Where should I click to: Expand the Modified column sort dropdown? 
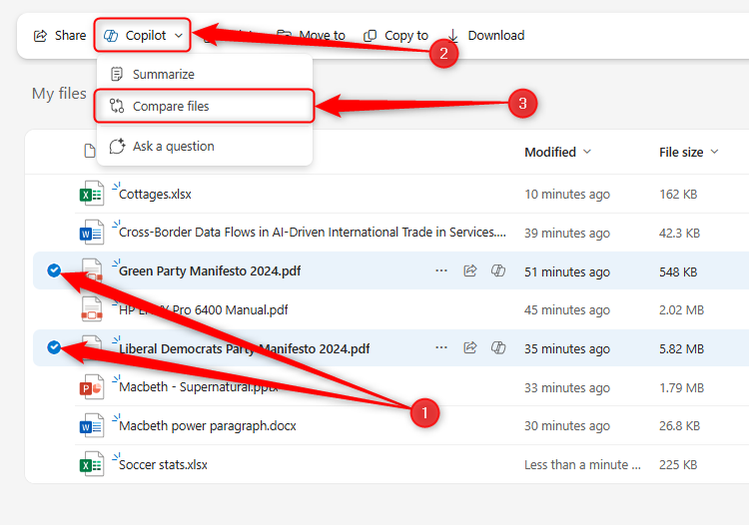click(x=587, y=152)
